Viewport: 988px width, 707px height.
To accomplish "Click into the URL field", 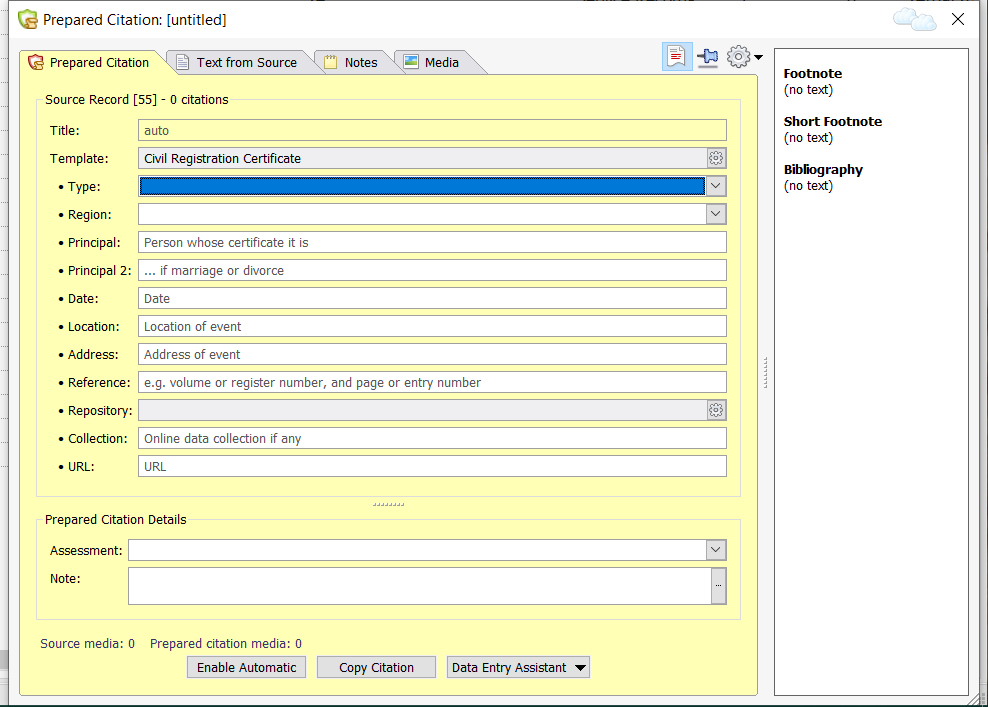I will pos(432,466).
